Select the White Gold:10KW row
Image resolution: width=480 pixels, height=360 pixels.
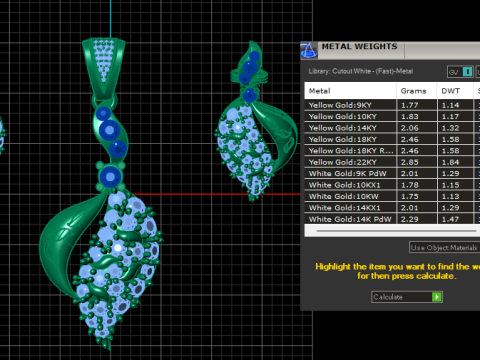pyautogui.click(x=392, y=196)
